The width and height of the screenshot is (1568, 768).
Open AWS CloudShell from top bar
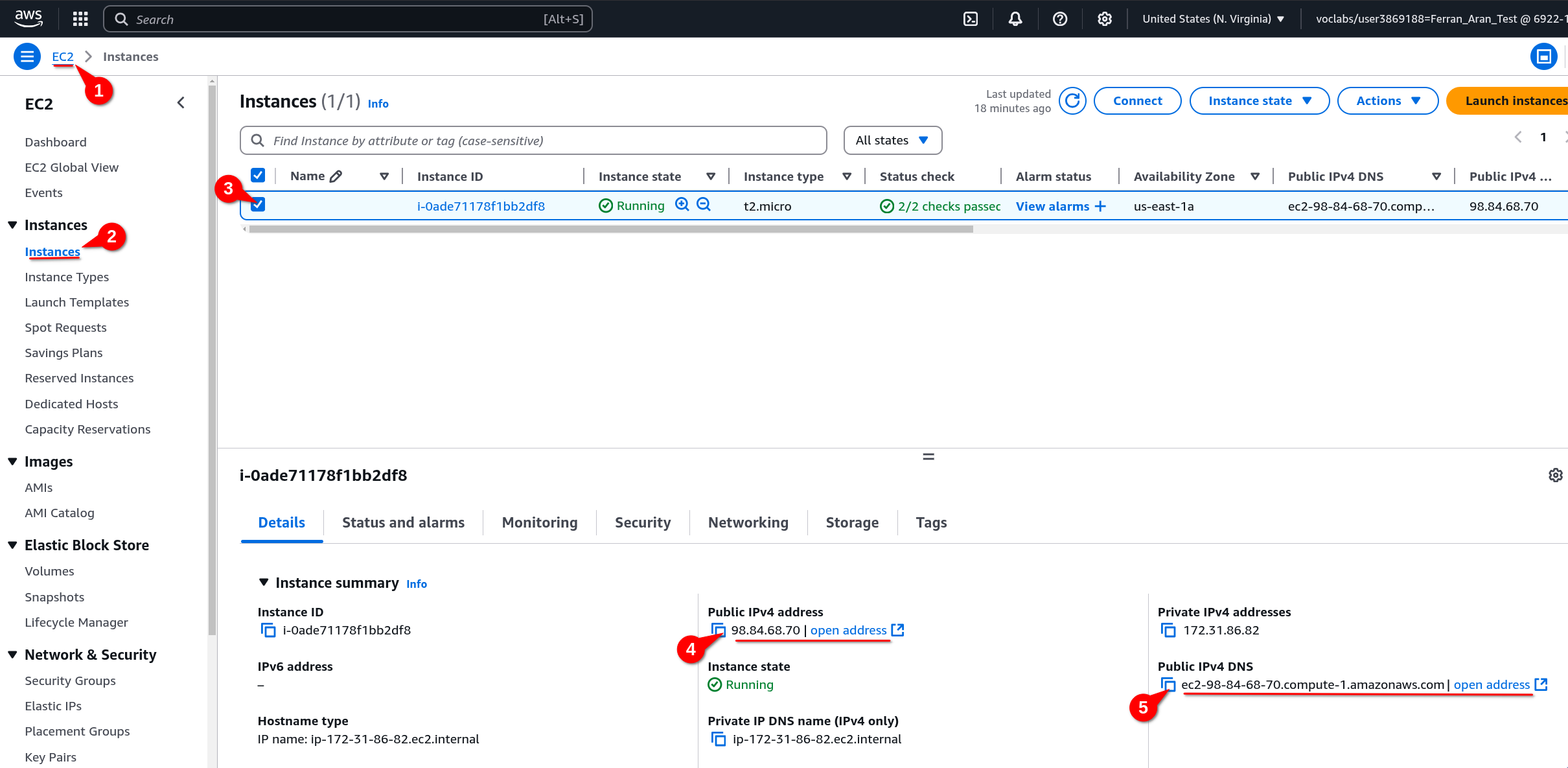971,19
